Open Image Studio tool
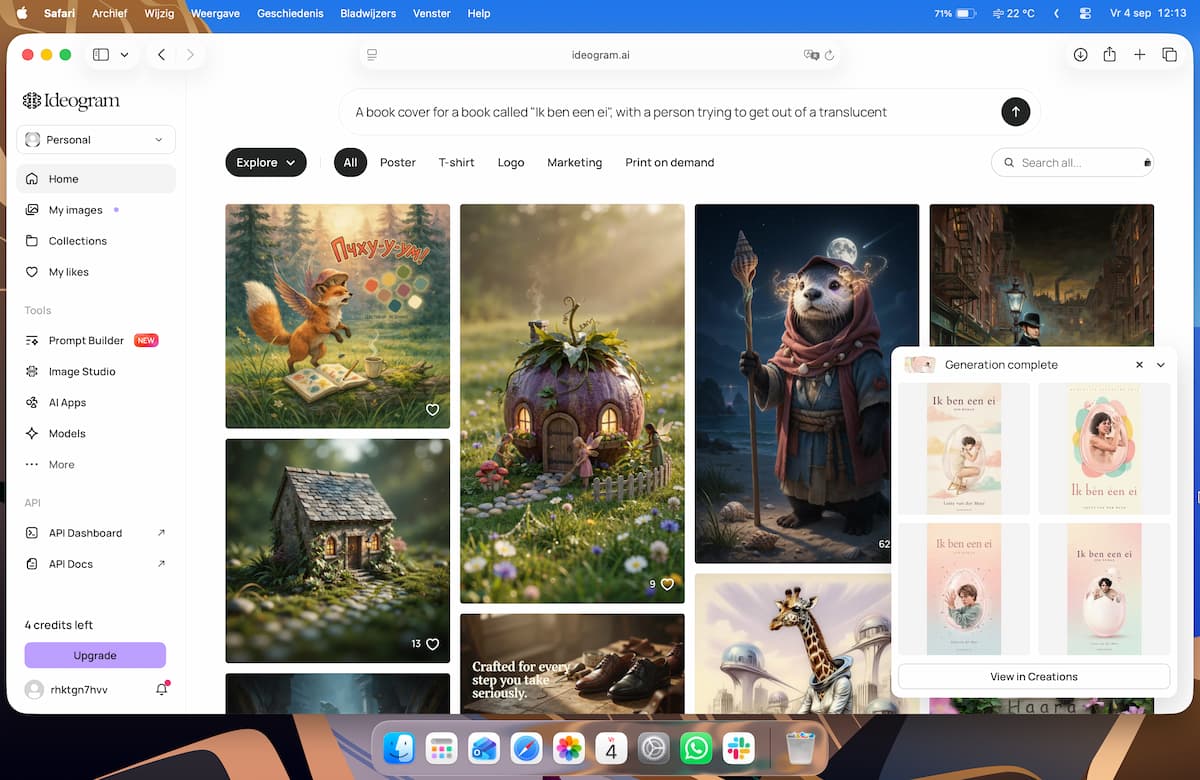 (96, 371)
